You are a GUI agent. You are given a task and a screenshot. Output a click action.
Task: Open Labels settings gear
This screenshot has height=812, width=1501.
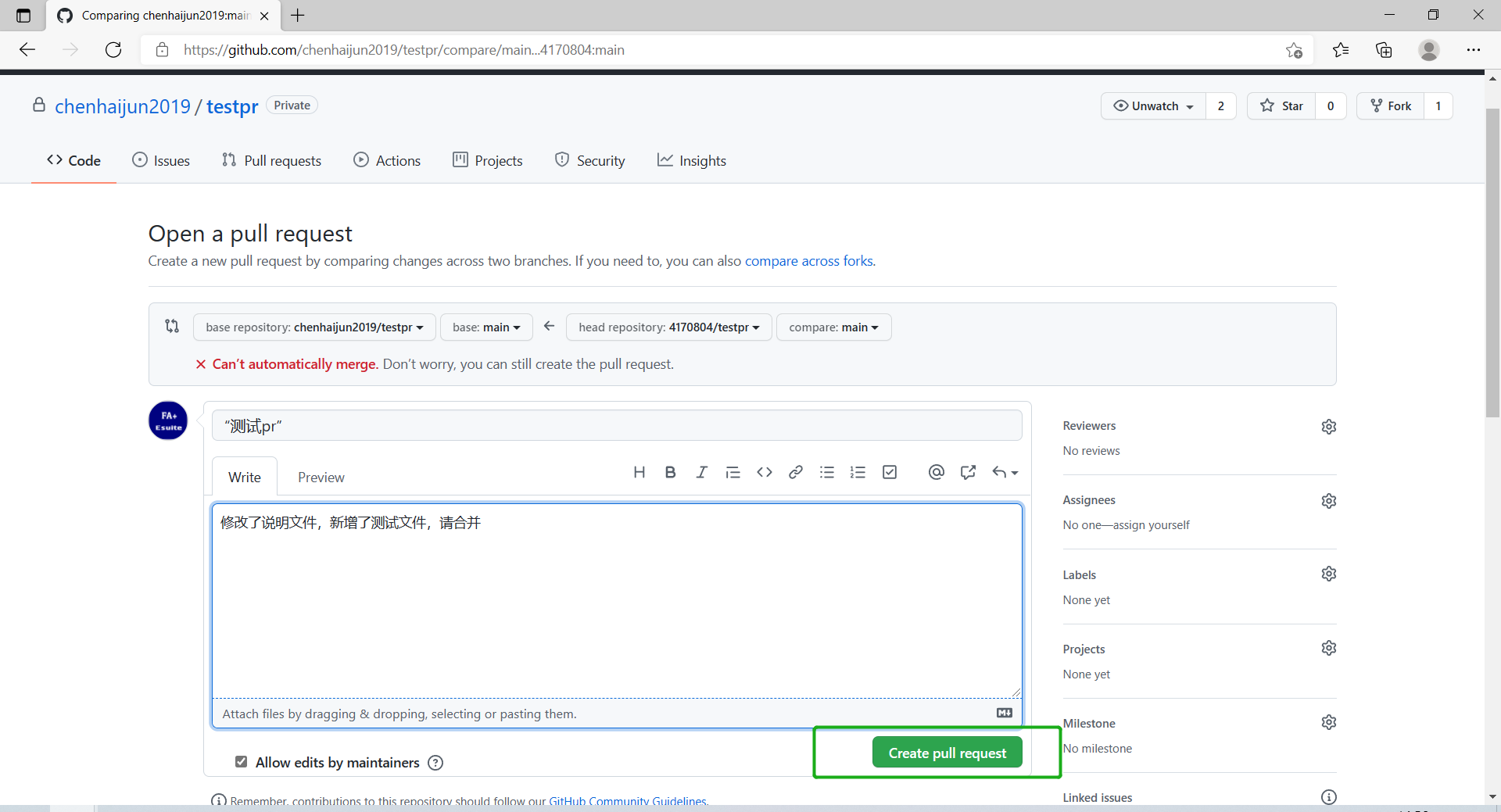pyautogui.click(x=1329, y=574)
